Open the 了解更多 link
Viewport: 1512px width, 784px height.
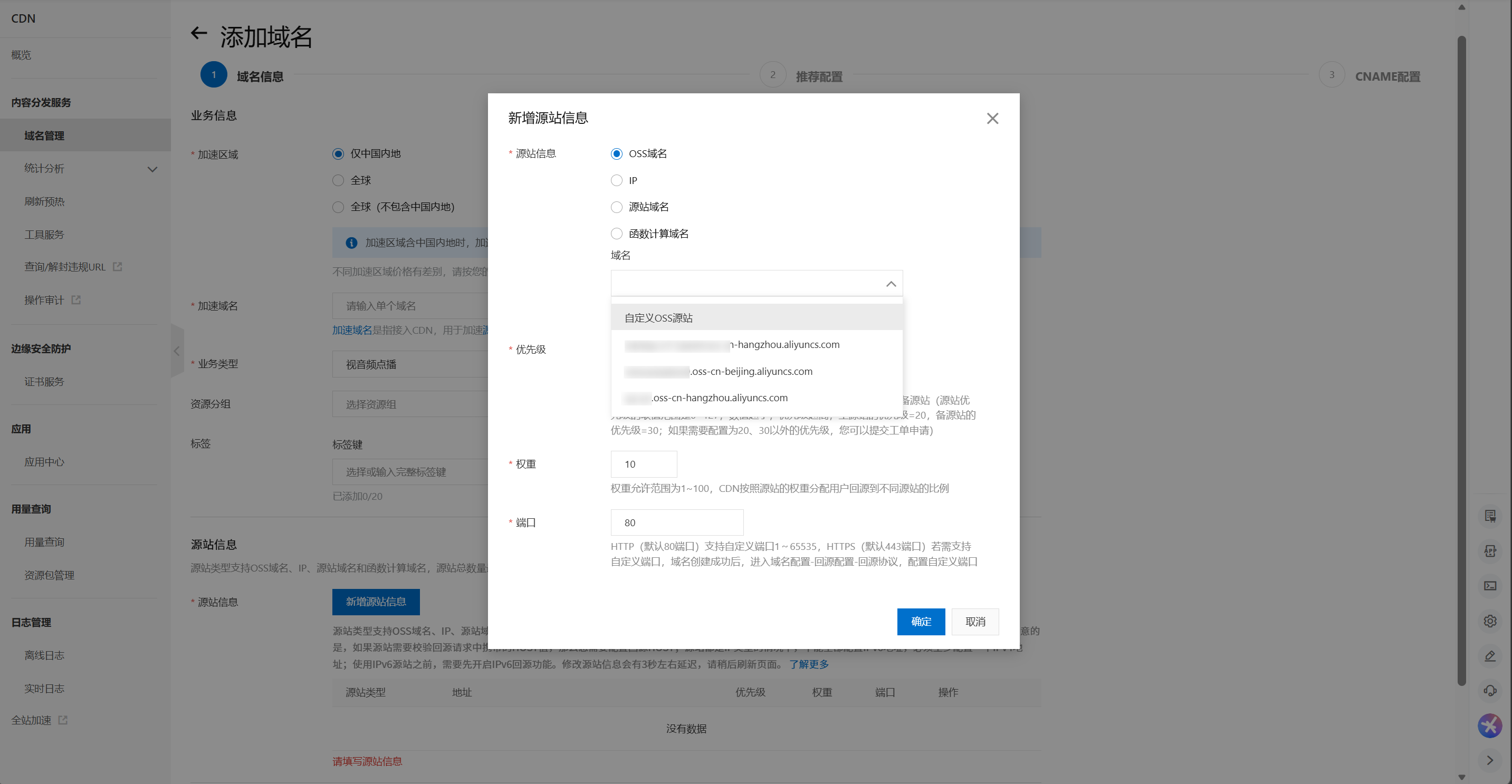tap(809, 664)
